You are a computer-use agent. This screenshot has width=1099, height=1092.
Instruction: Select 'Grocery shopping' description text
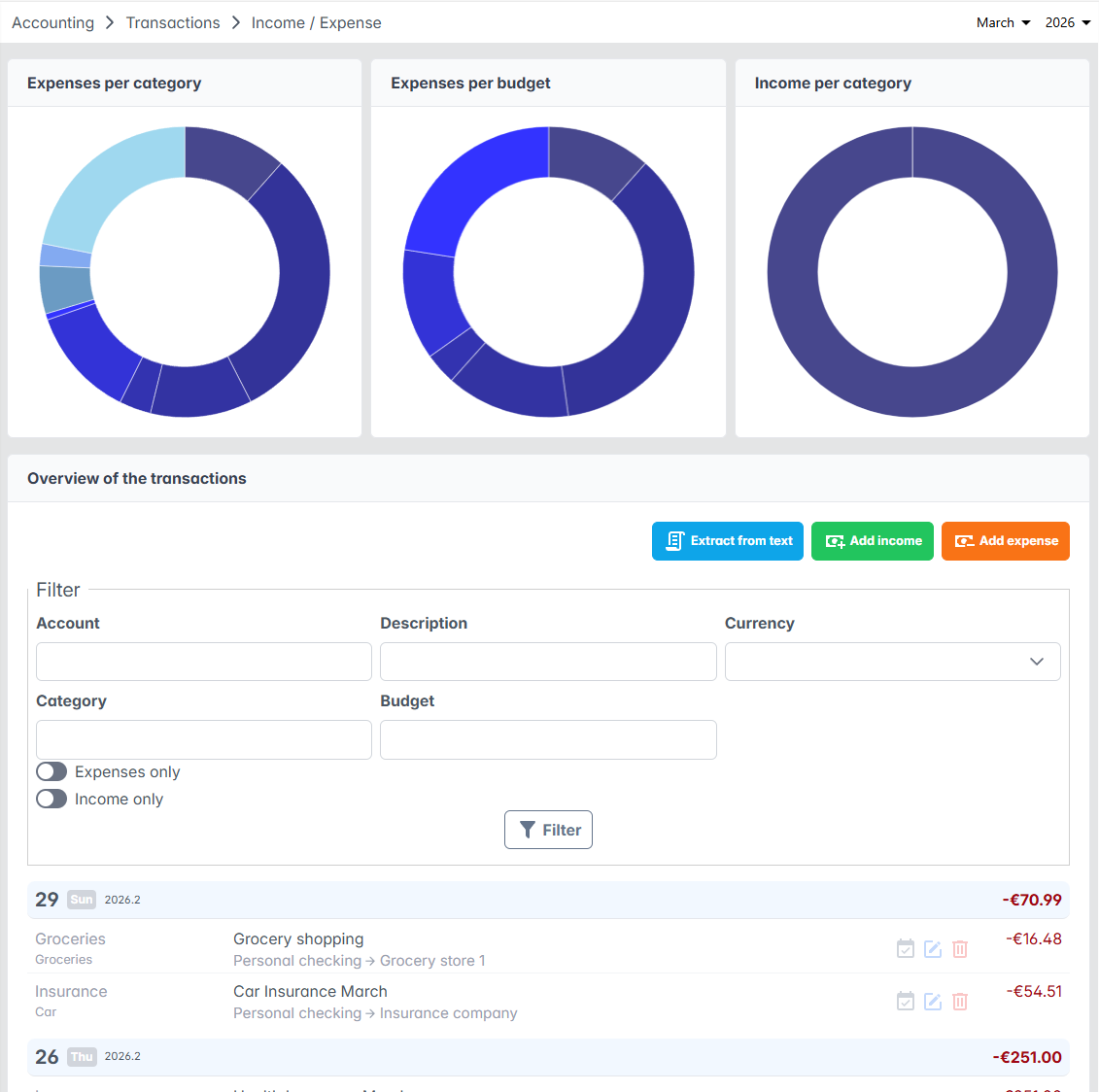coord(298,939)
